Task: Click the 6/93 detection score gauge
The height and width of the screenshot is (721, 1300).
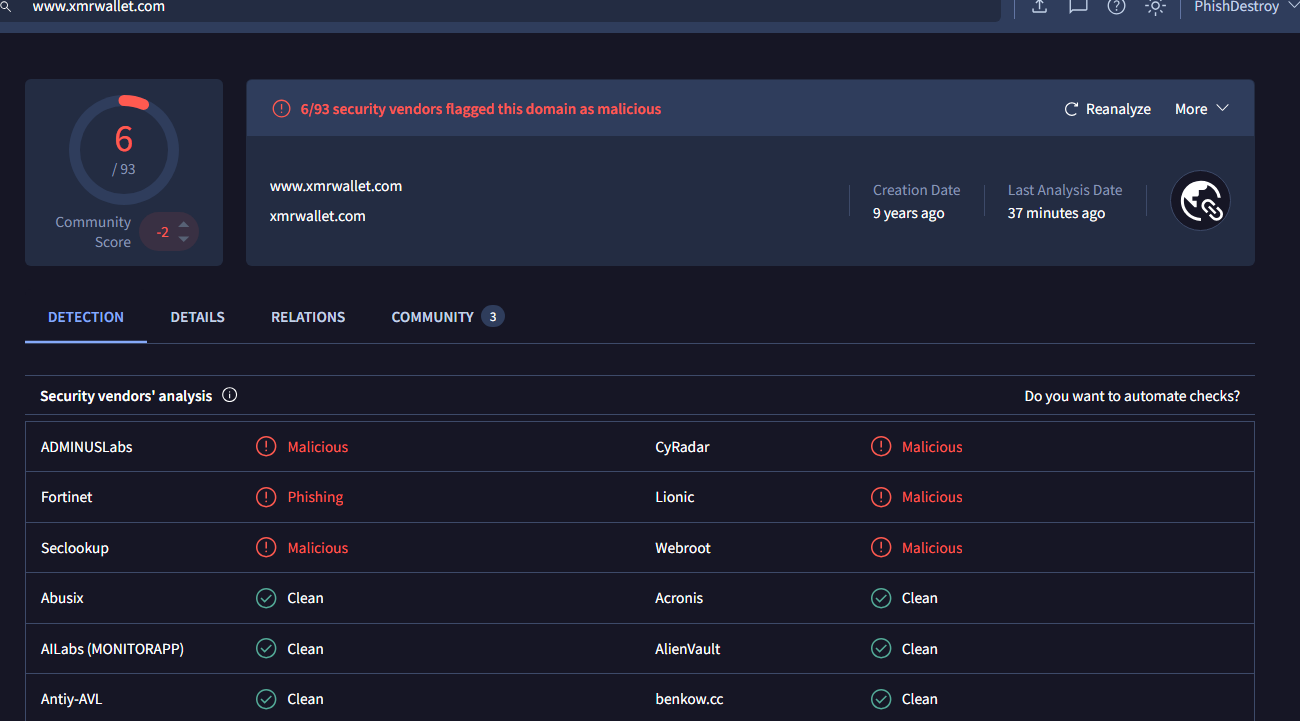Action: tap(123, 148)
